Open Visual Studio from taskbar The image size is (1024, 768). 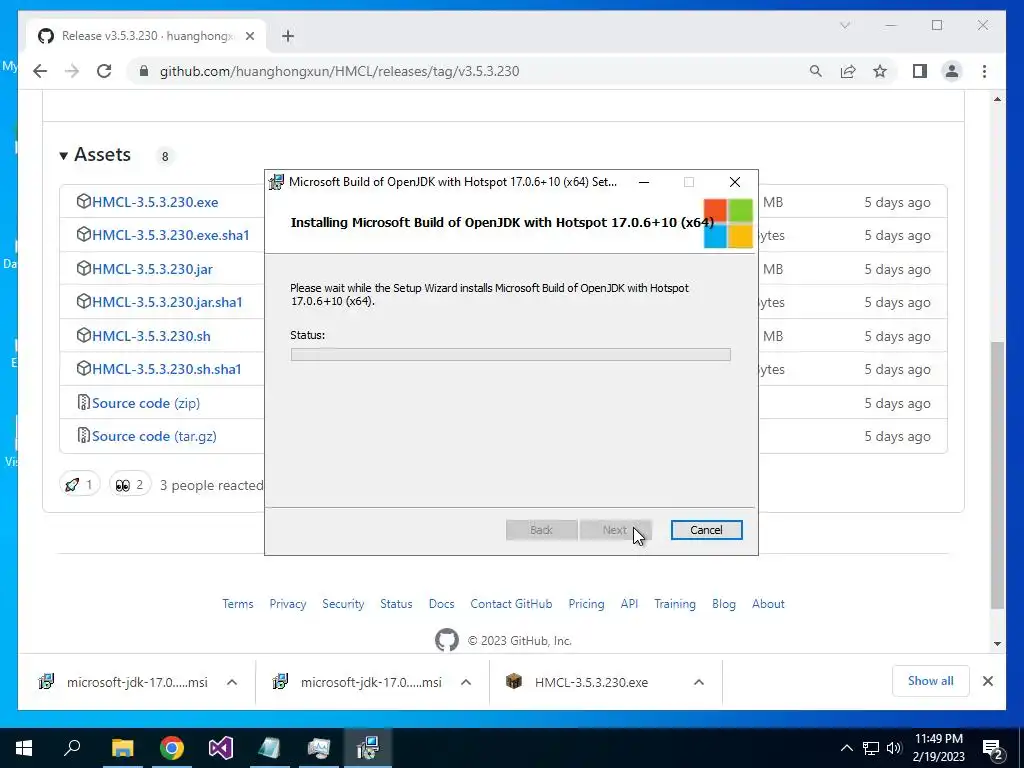point(221,748)
